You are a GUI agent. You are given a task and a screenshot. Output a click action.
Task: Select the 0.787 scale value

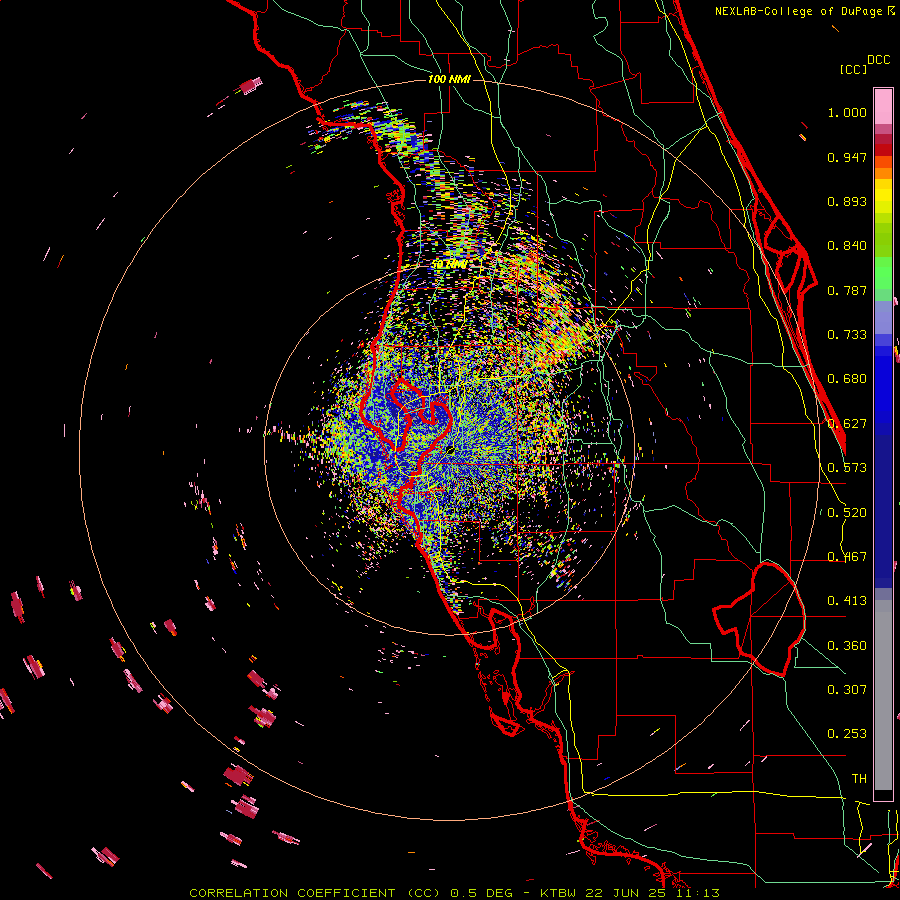pyautogui.click(x=847, y=290)
